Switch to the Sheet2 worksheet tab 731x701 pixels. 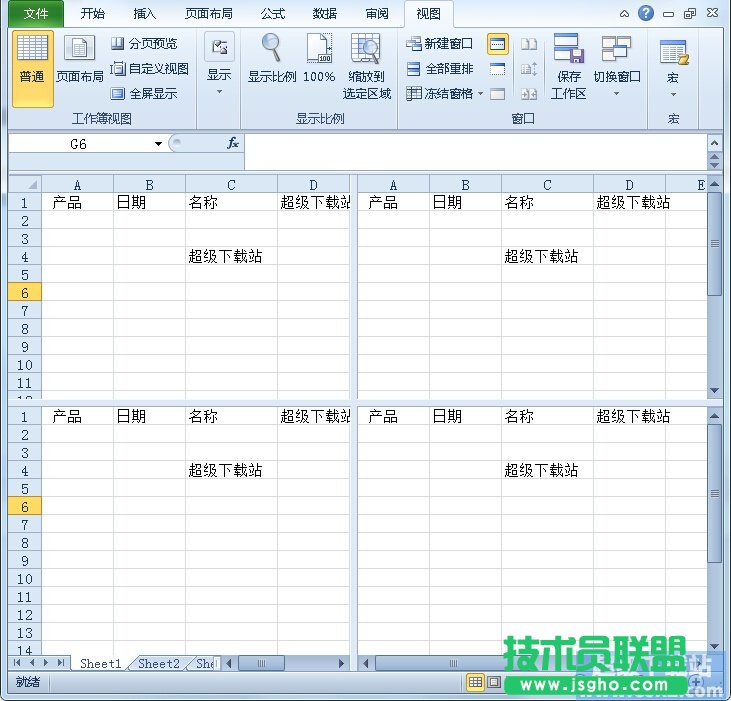[x=159, y=663]
